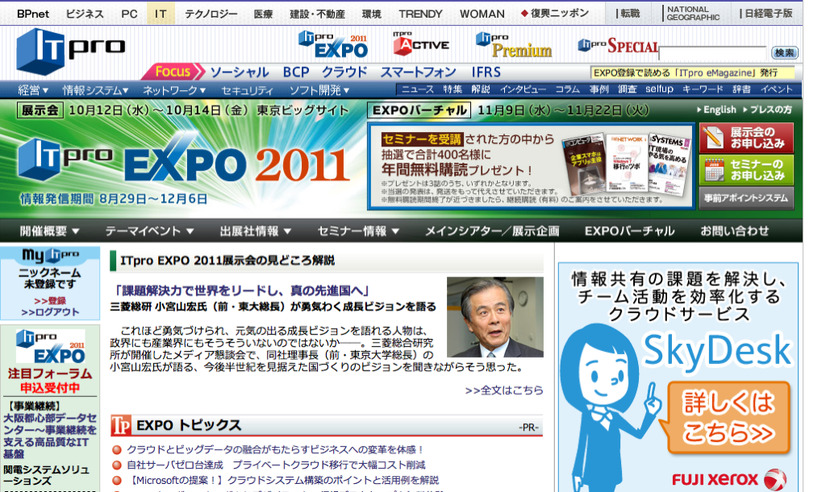Open the EXPOバーチャル menu item

pyautogui.click(x=630, y=231)
